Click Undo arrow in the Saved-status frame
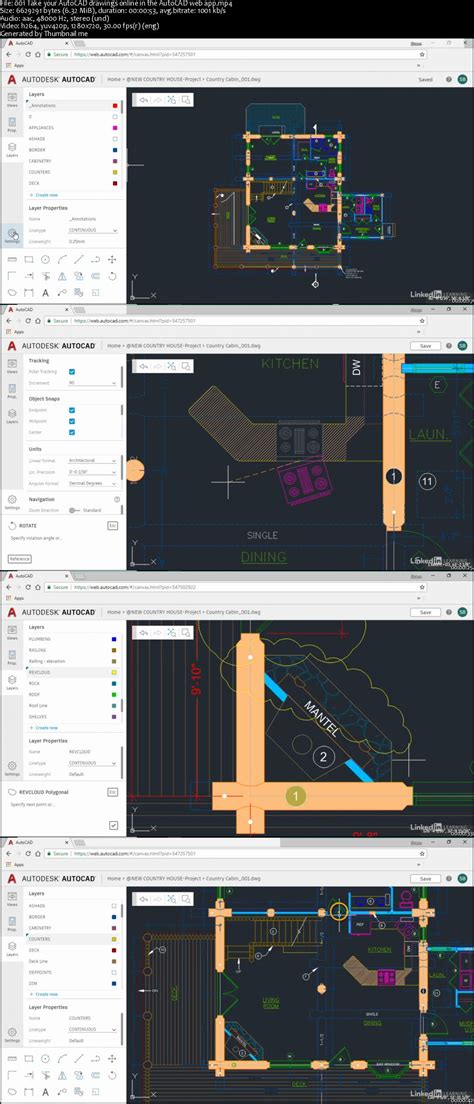 pos(144,100)
